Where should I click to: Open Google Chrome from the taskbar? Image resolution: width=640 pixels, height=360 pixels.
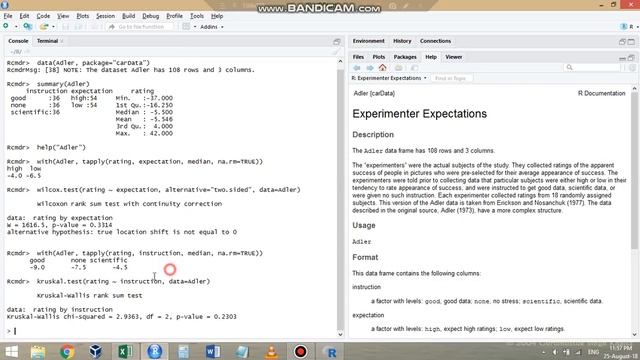(x=67, y=351)
